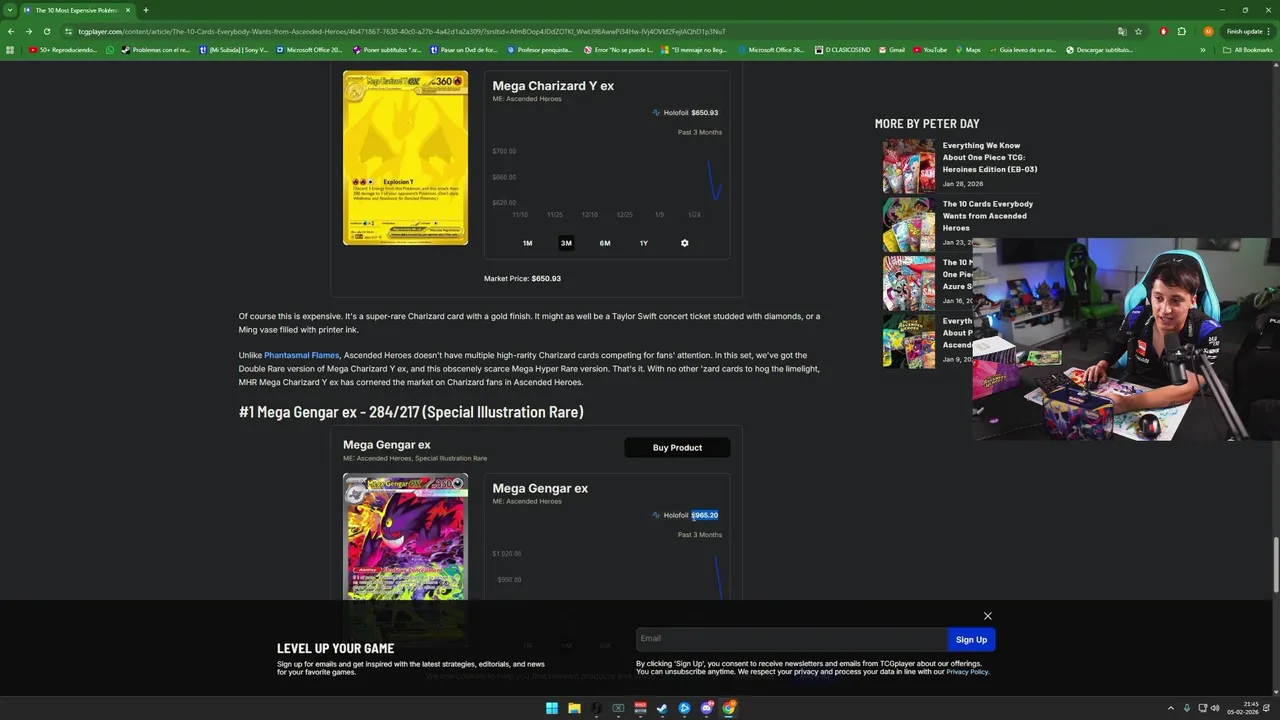Select the 3M range for Charizard chart
1280x720 pixels.
tap(566, 243)
